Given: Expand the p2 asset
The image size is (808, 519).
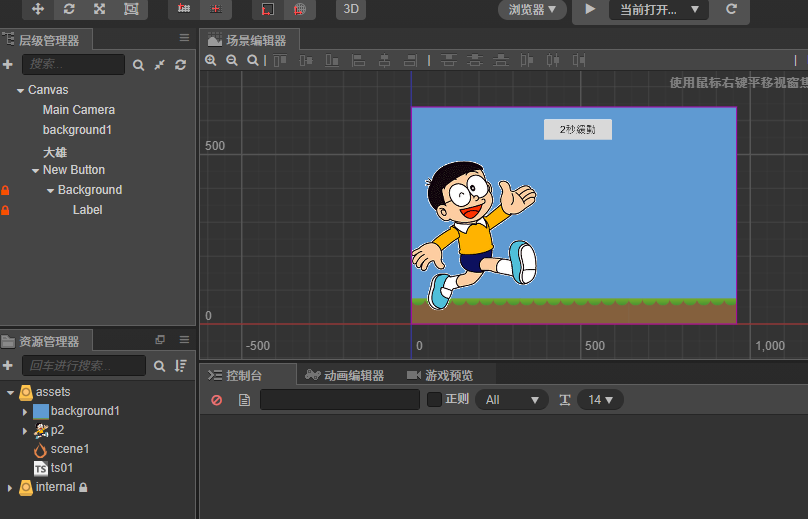Looking at the screenshot, I should (x=25, y=431).
